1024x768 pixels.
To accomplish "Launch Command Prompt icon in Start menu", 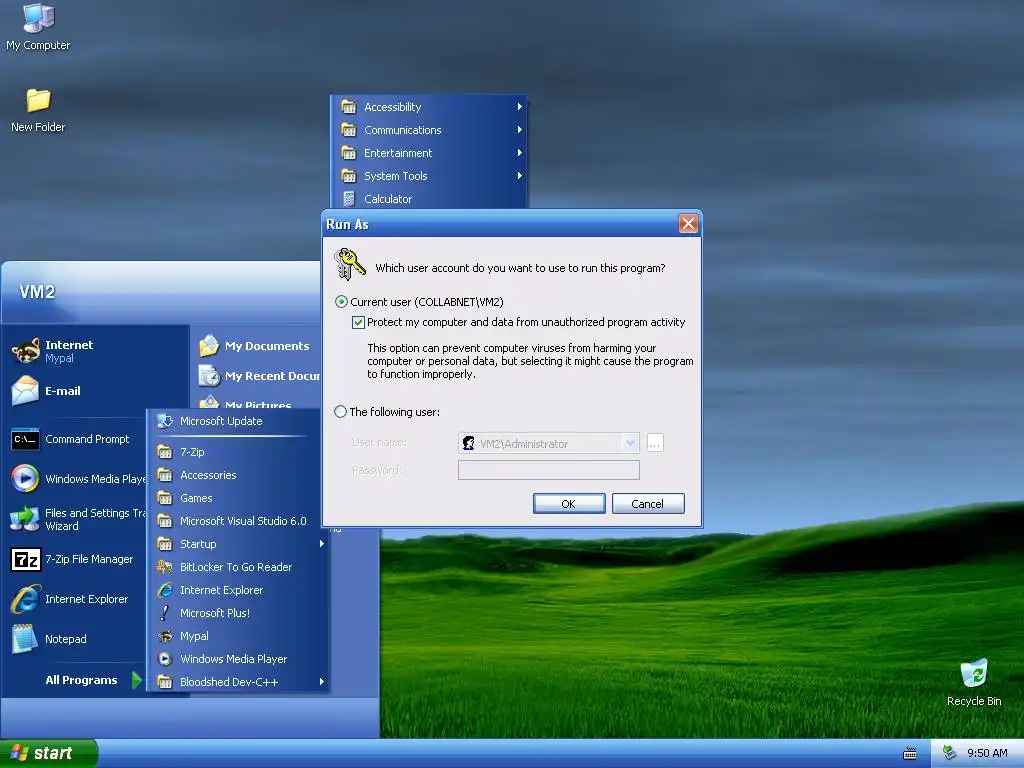I will click(x=25, y=439).
